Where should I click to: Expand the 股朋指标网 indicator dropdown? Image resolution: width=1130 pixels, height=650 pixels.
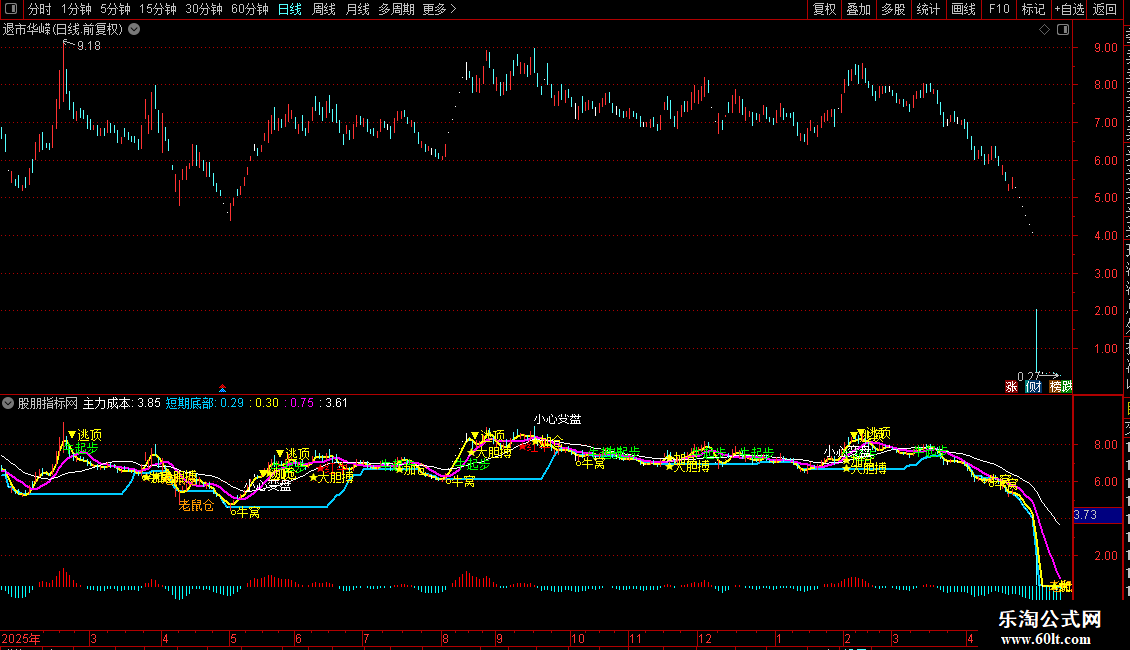coord(8,404)
